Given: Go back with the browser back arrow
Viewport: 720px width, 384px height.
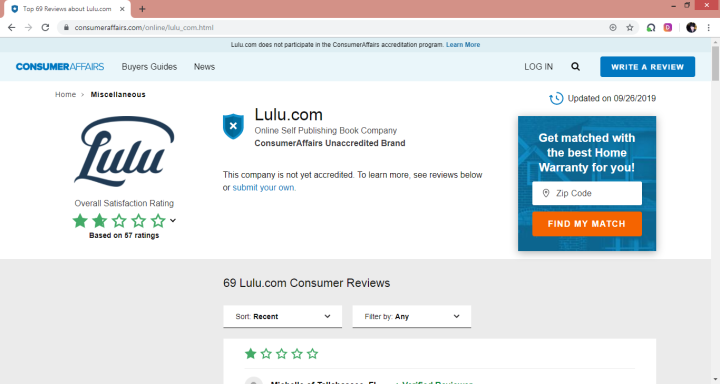Looking at the screenshot, I should (x=11, y=28).
